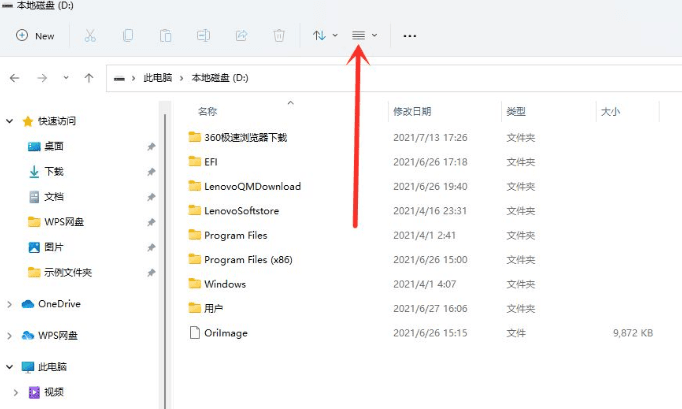This screenshot has height=409, width=682.
Task: Select the OriImage file
Action: (x=226, y=333)
